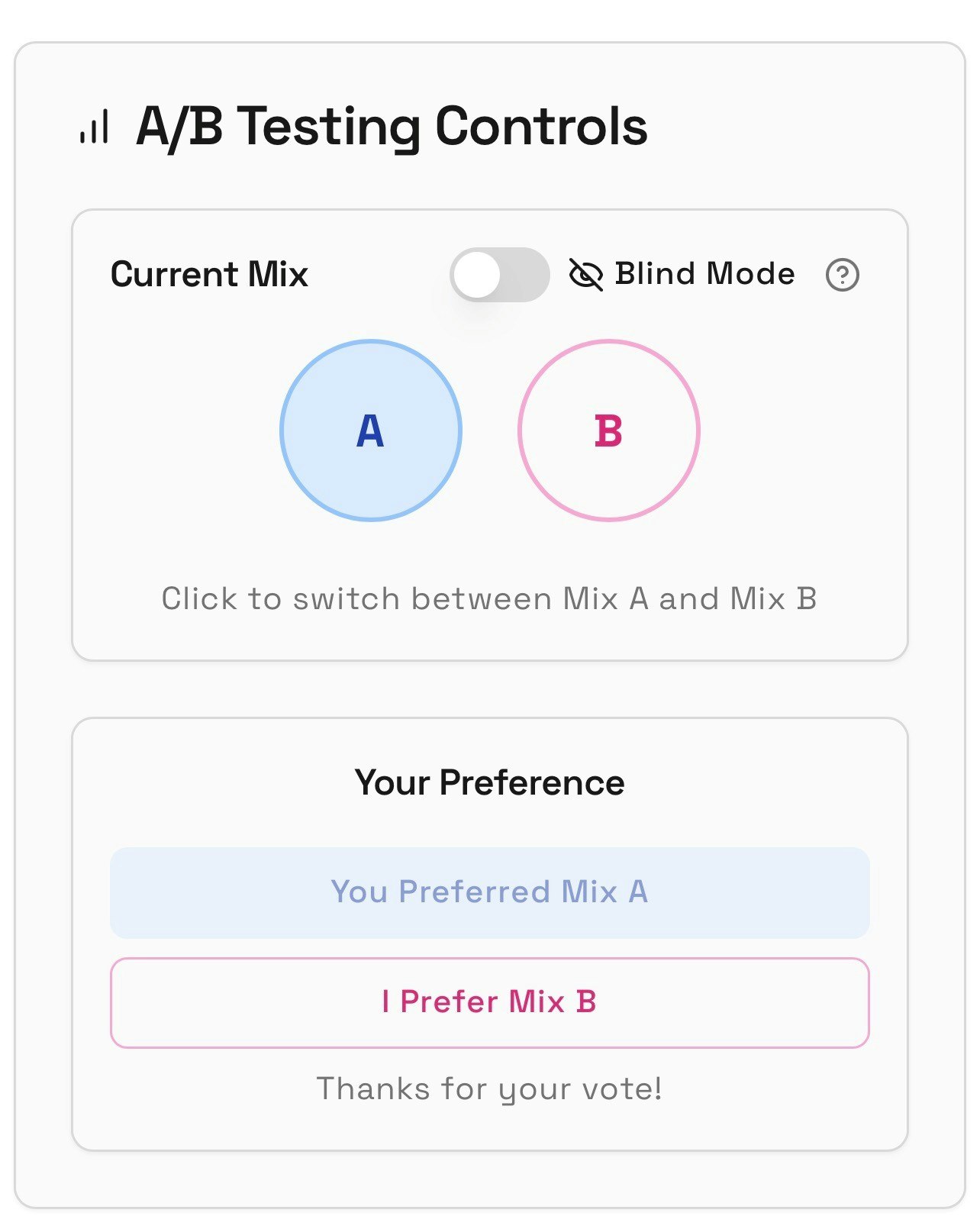980x1232 pixels.
Task: Click the 'Thanks for your vote!' message
Action: 489,1088
